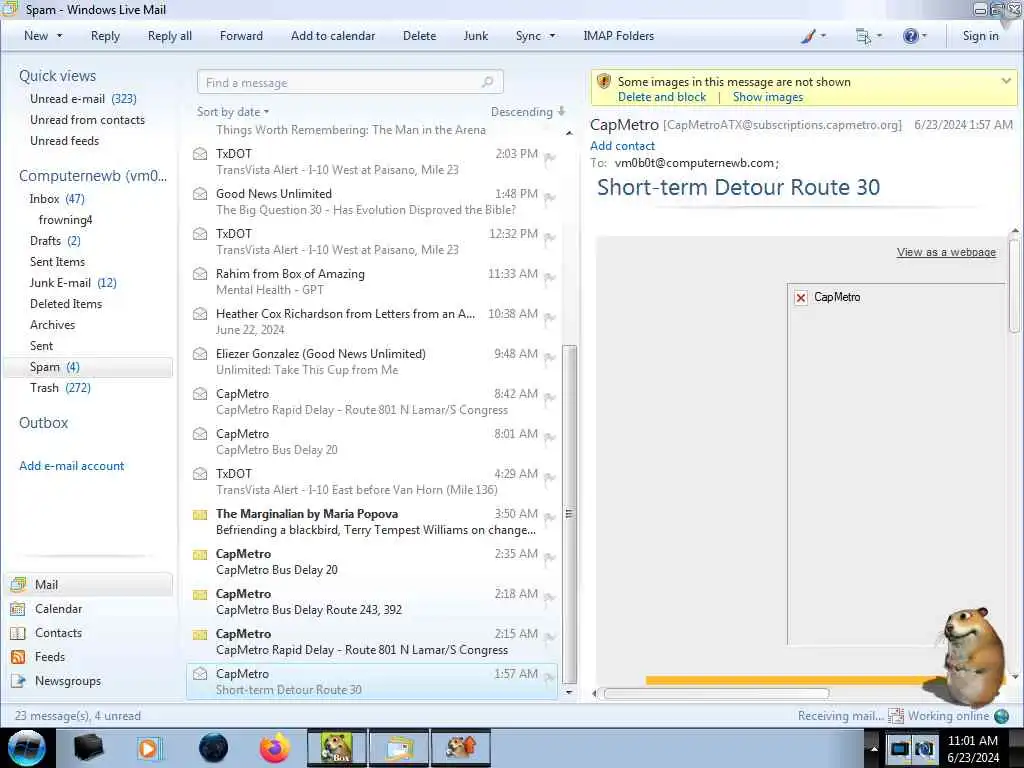
Task: Click the Contacts shortcut icon
Action: [18, 633]
